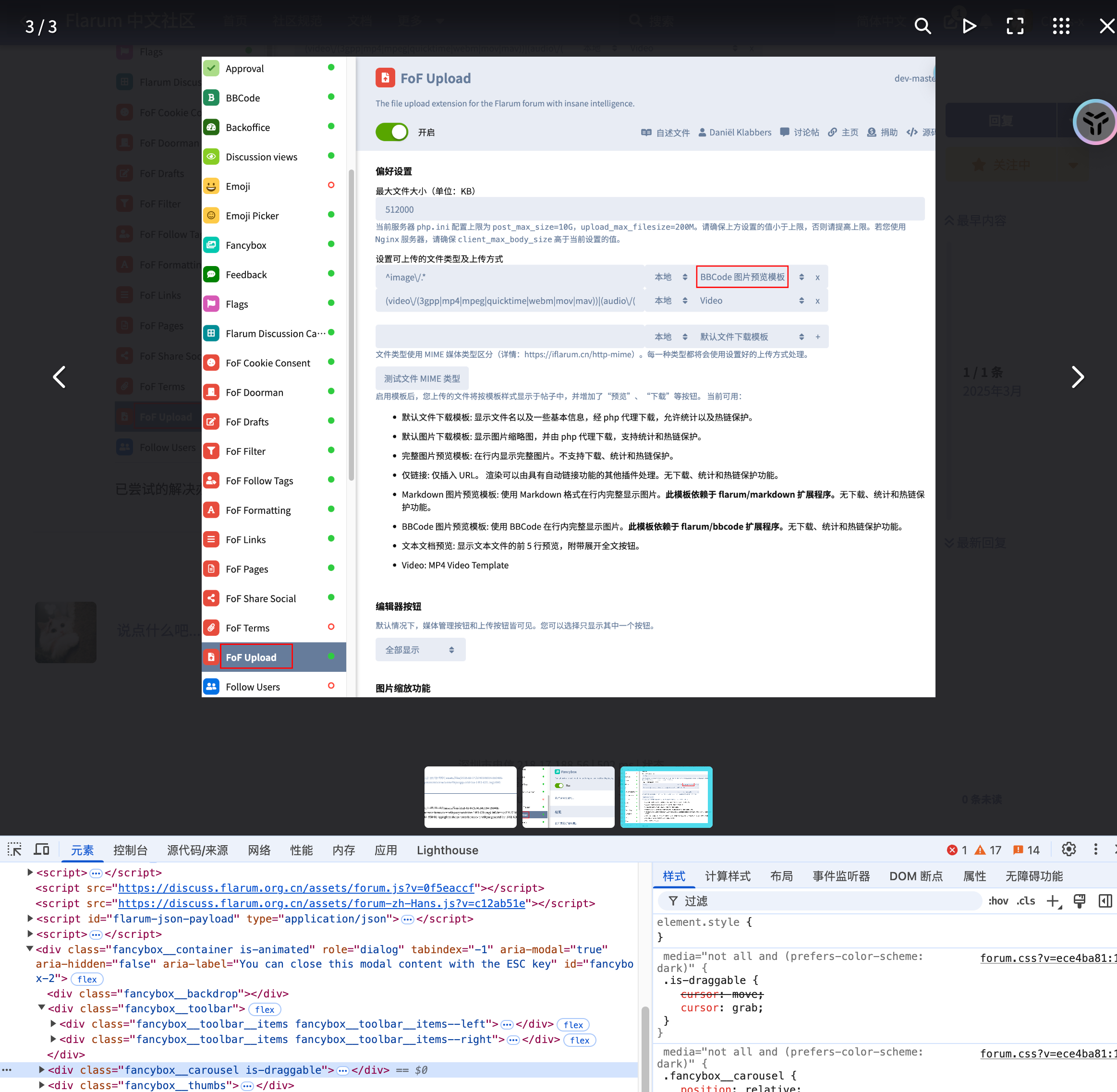Open 属性 sub-tab
Screen dimensions: 1117x1092
pos(974,876)
